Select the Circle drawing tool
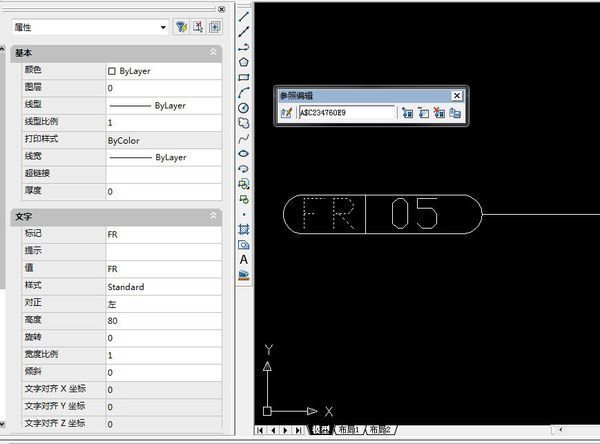The height and width of the screenshot is (444, 600). tap(244, 107)
